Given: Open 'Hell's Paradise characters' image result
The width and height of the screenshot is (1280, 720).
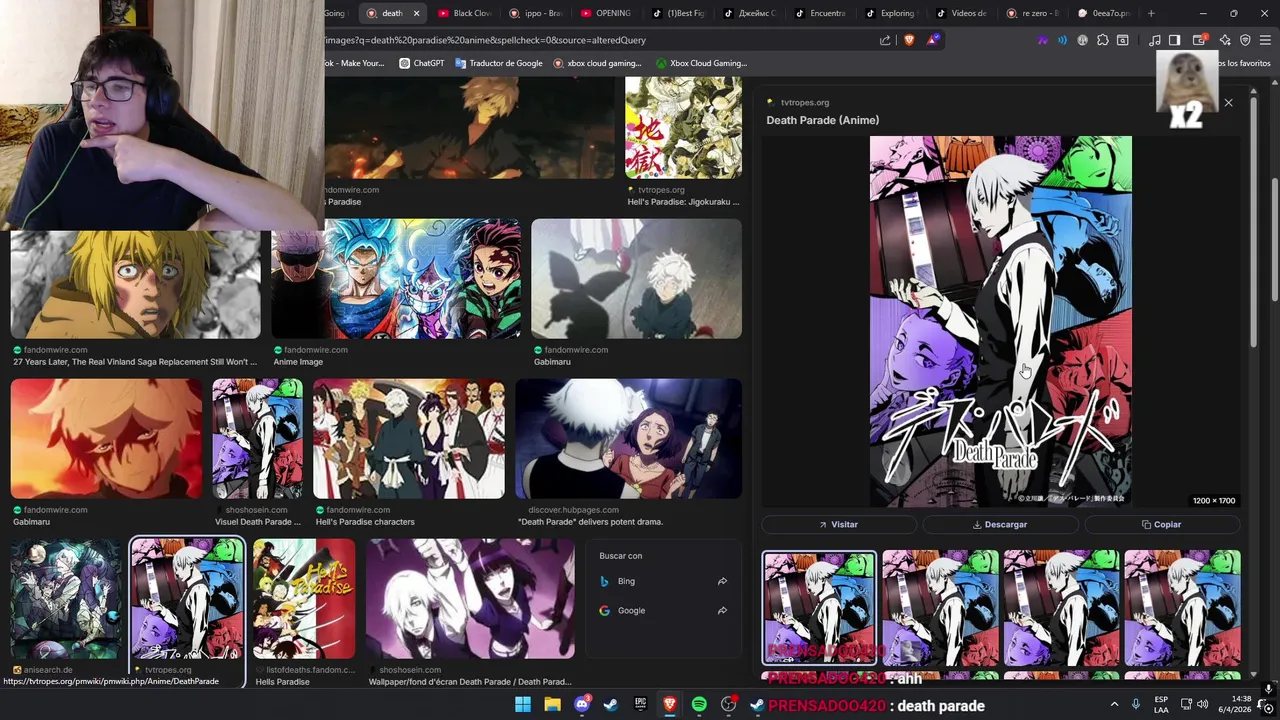Looking at the screenshot, I should tap(409, 438).
